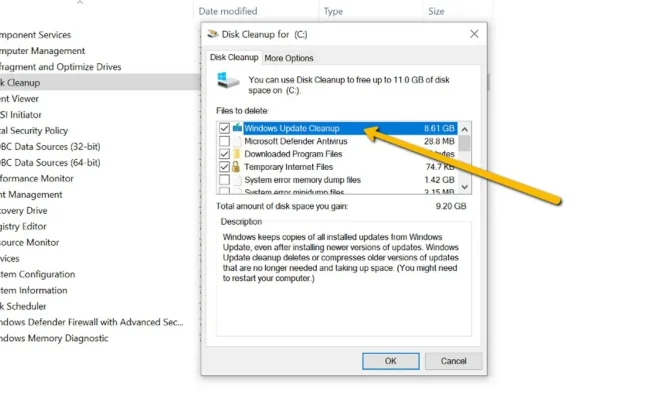The width and height of the screenshot is (660, 400).
Task: Select the Disk Cleanup tab
Action: point(233,58)
